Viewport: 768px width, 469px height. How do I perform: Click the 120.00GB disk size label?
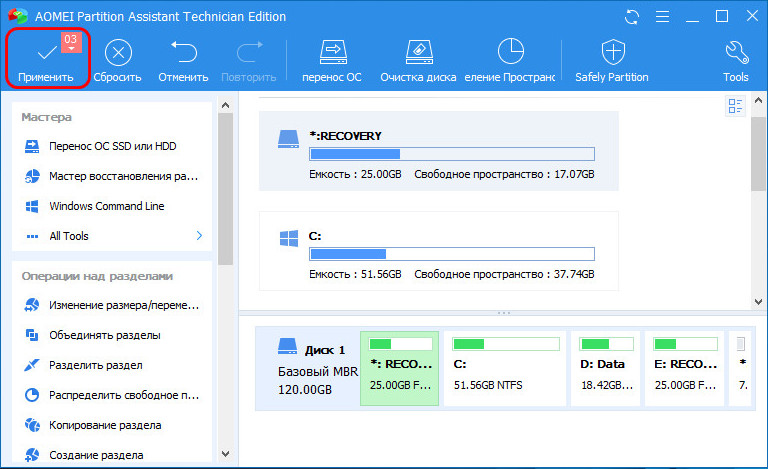[x=305, y=390]
